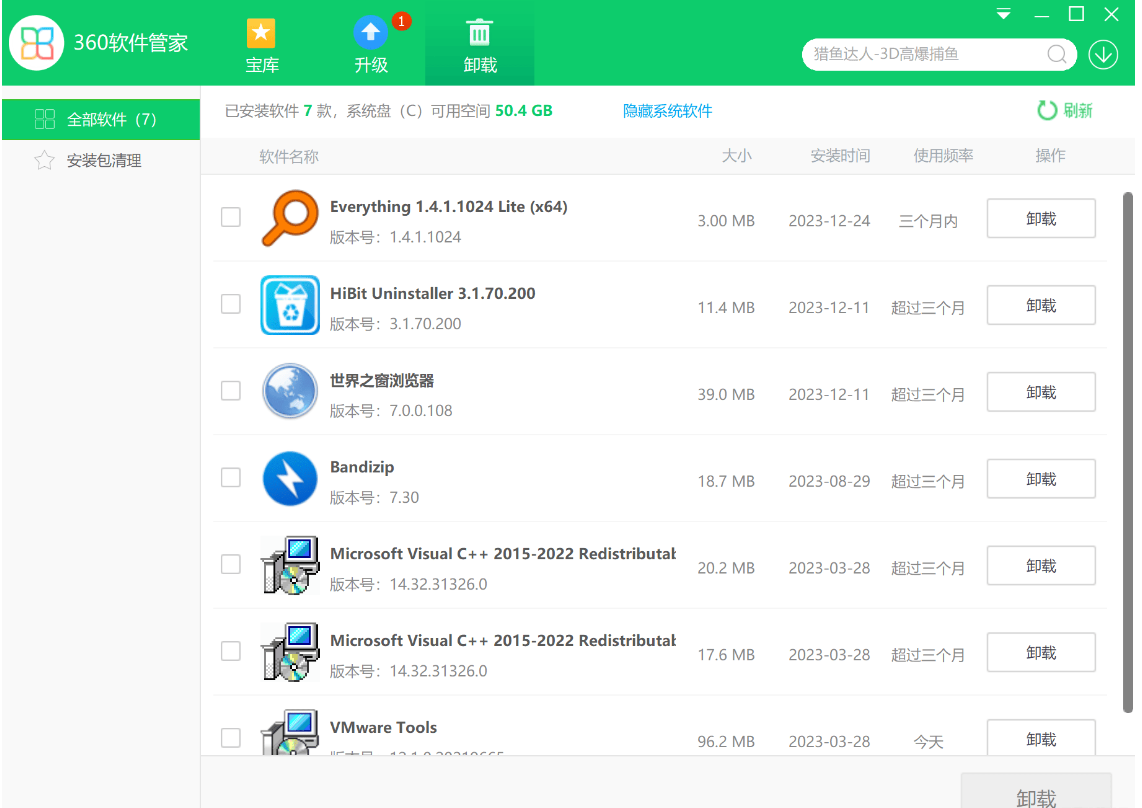
Task: Open the title bar dropdown menu triangle
Action: [x=1004, y=15]
